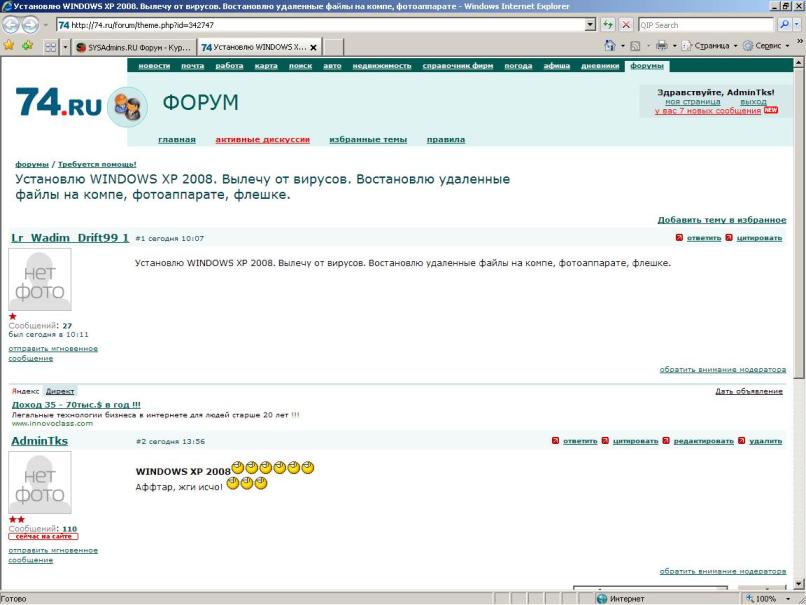This screenshot has width=806, height=605.
Task: Open the Quick Tabs thumbnail view icon
Action: click(x=50, y=47)
